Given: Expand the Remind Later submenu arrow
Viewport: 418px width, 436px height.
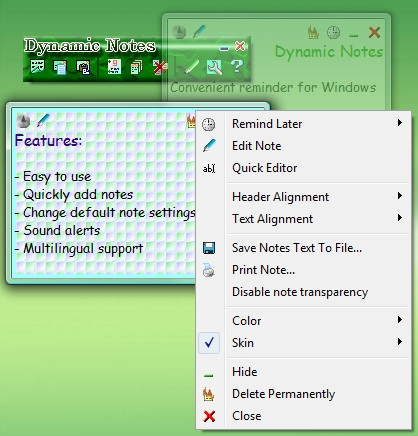Looking at the screenshot, I should click(x=400, y=123).
